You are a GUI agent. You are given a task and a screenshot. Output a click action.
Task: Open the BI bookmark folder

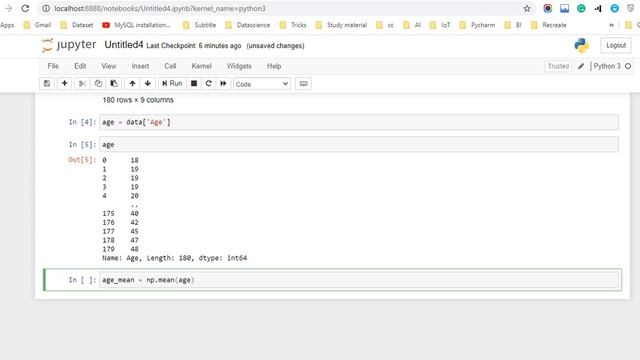(x=513, y=25)
